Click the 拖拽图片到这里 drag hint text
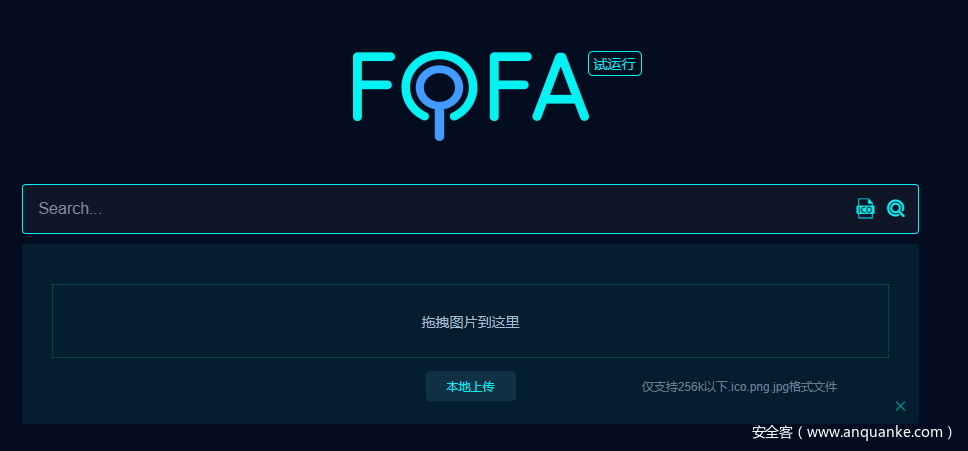Image resolution: width=968 pixels, height=451 pixels. coord(470,322)
